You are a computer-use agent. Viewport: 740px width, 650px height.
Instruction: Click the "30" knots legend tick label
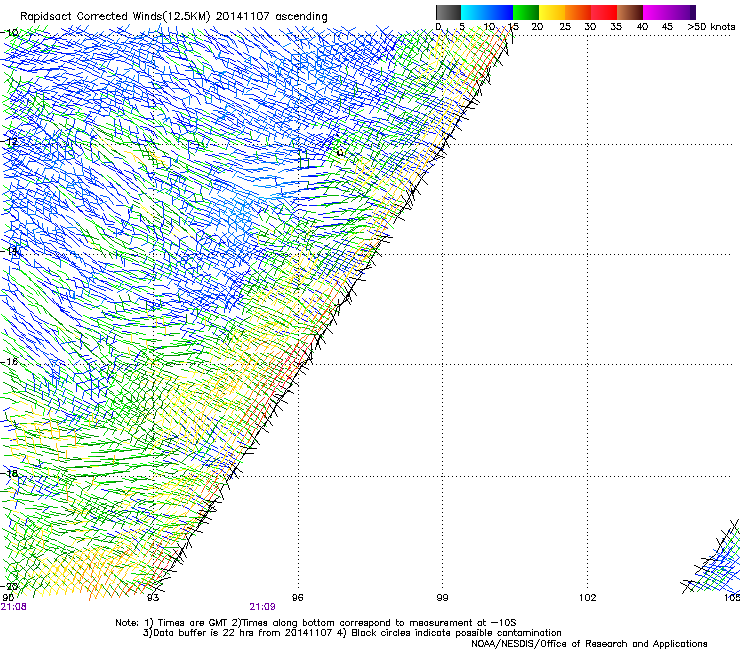pos(590,27)
